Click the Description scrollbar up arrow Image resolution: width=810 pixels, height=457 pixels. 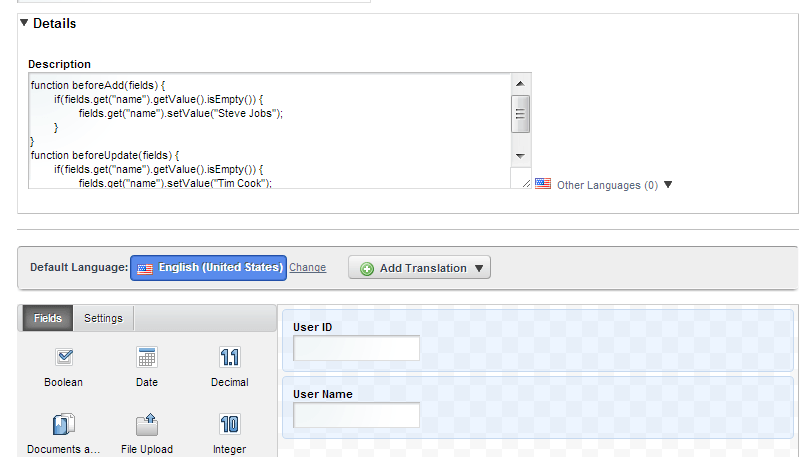pos(520,83)
